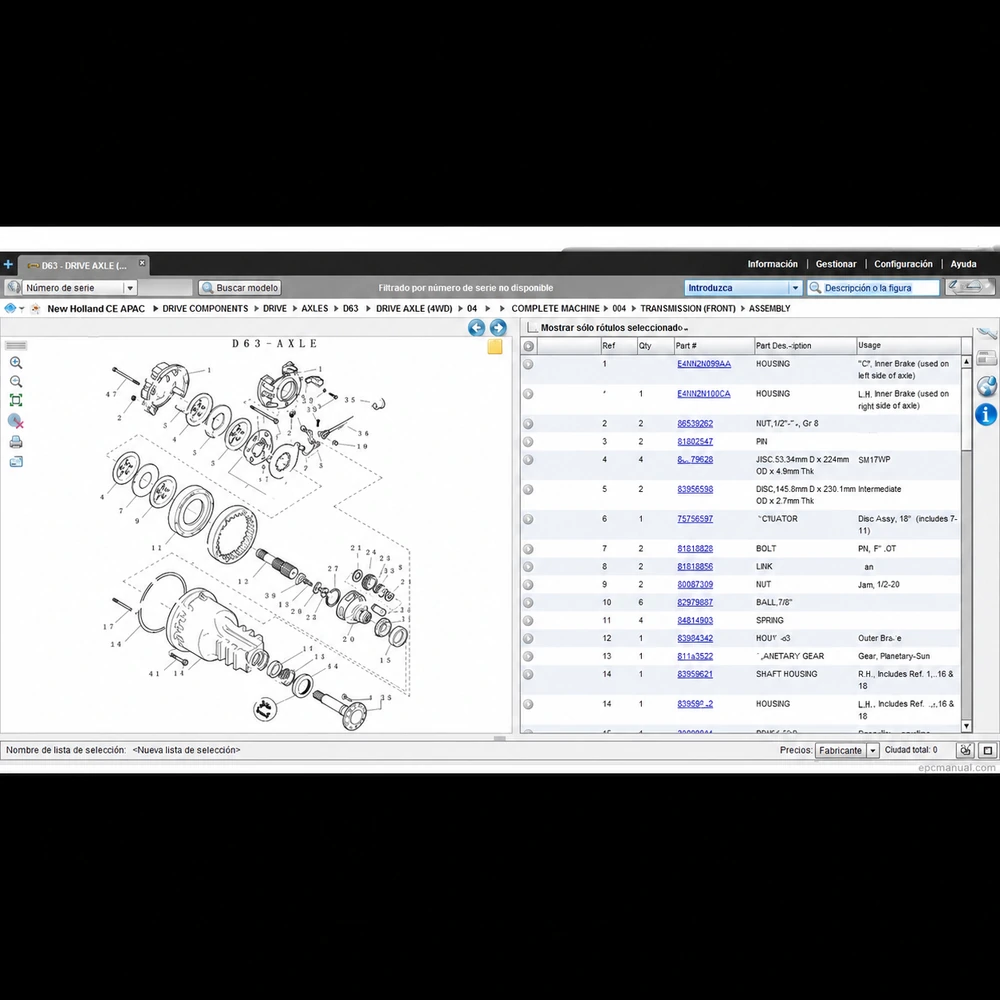Open the Configuración menu
Image resolution: width=1000 pixels, height=1000 pixels.
pos(903,264)
